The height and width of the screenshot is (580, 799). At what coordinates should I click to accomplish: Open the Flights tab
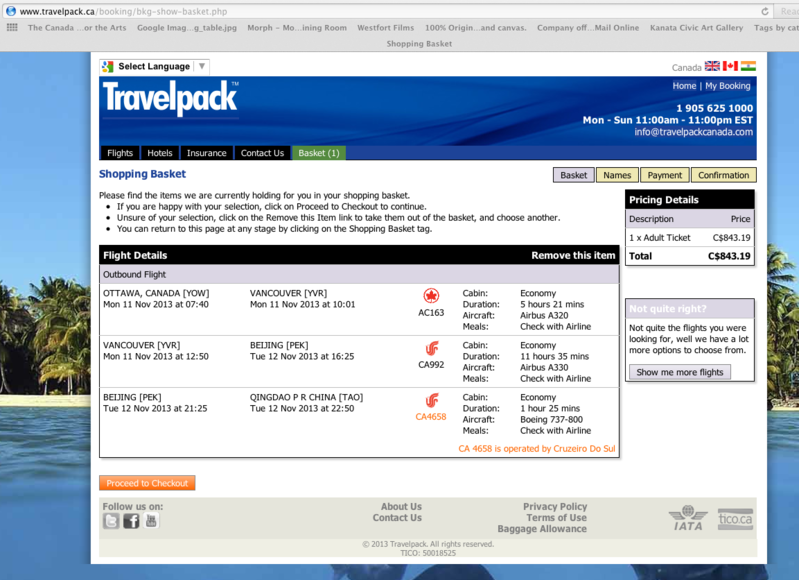[120, 153]
